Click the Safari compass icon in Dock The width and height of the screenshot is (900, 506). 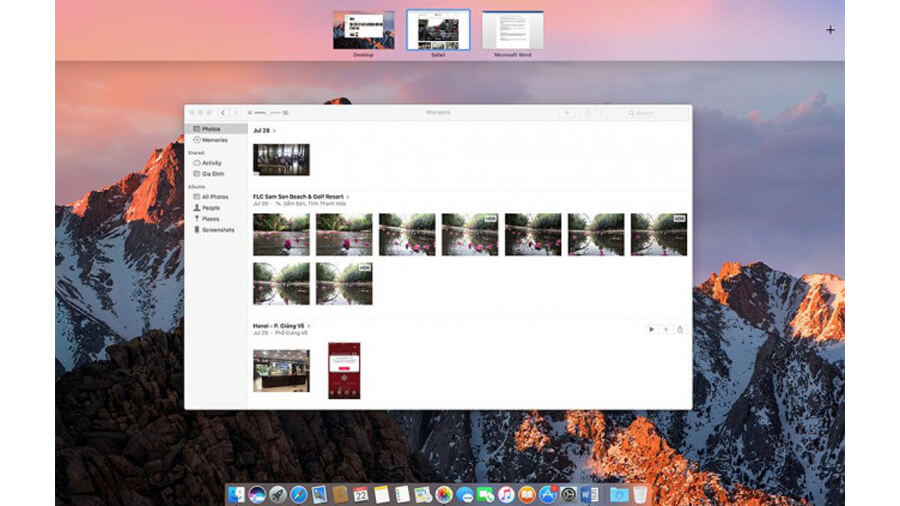tap(298, 494)
